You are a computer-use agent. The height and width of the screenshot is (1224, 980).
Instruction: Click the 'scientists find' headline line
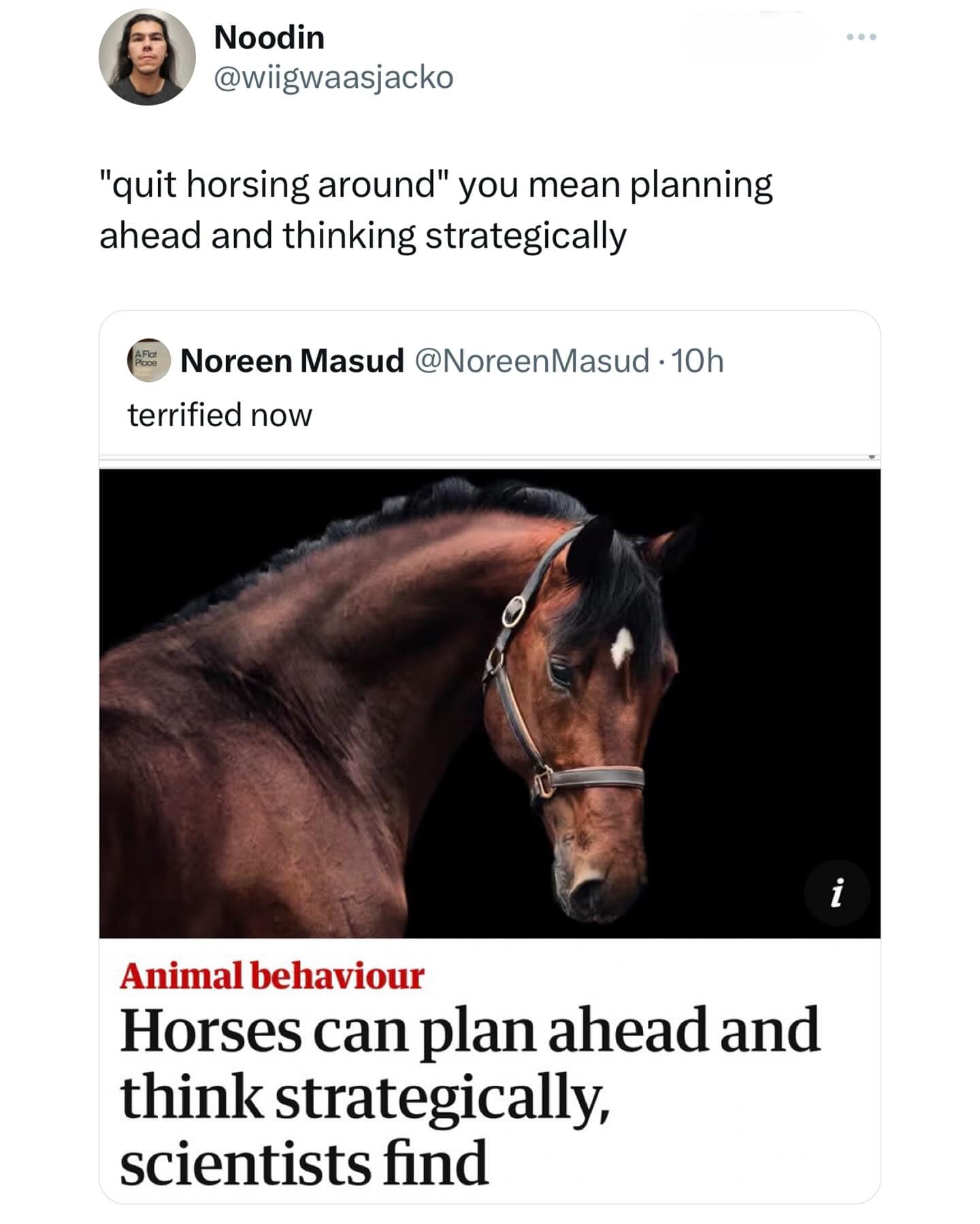pos(304,1163)
